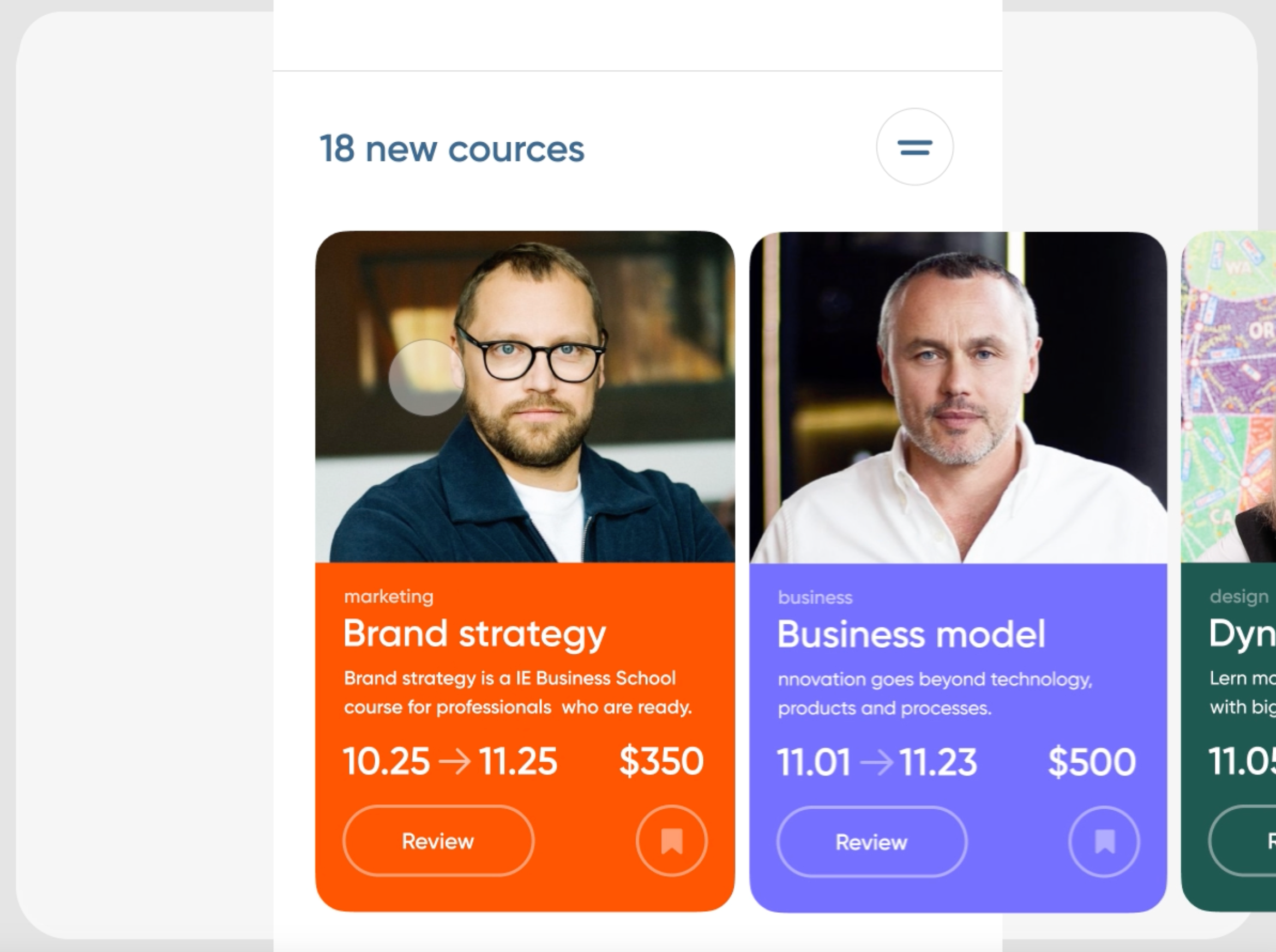Open the Review page for Brand strategy
1276x952 pixels.
(438, 841)
